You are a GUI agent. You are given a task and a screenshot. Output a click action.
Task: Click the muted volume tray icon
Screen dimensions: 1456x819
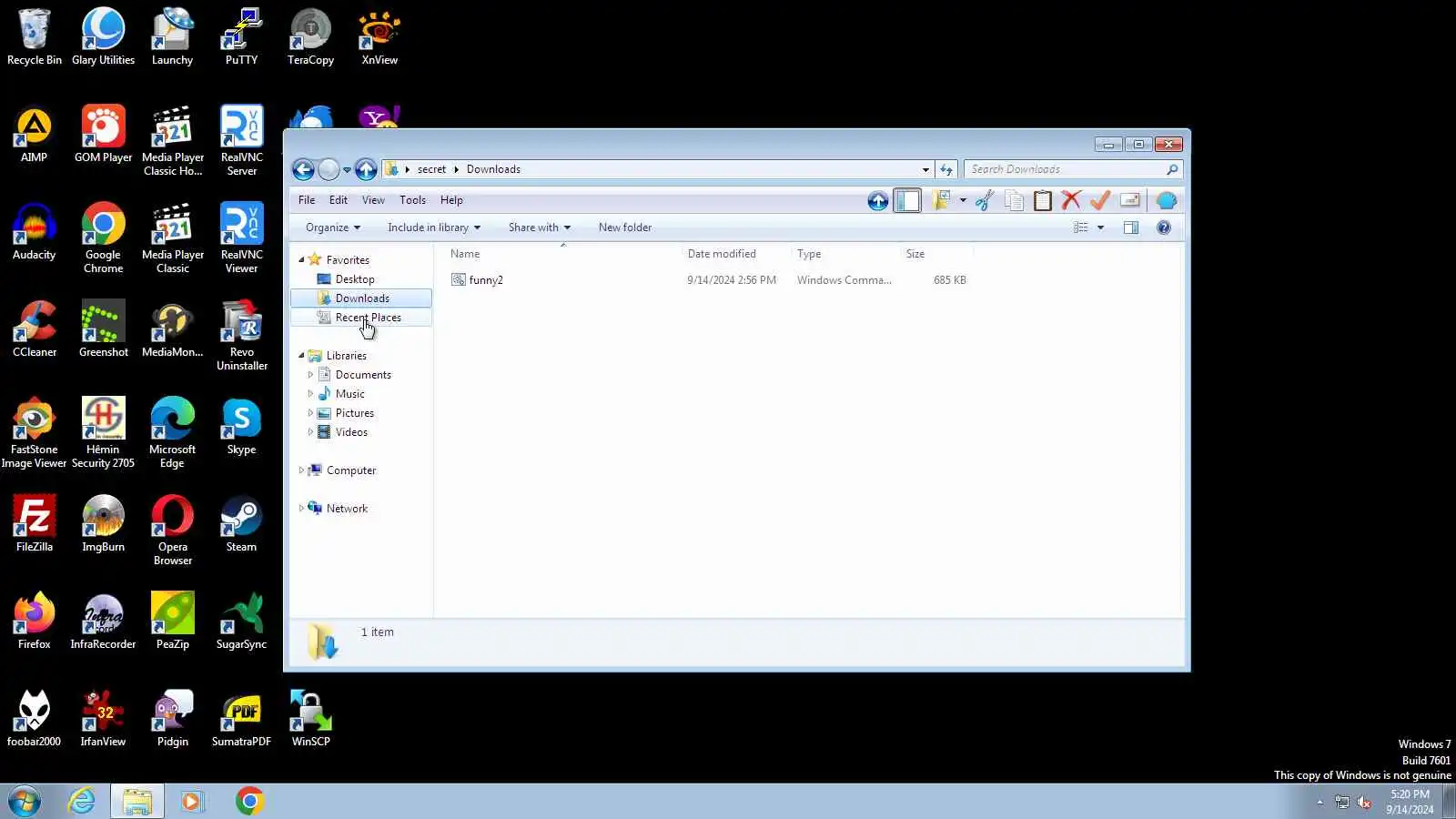[x=1364, y=802]
